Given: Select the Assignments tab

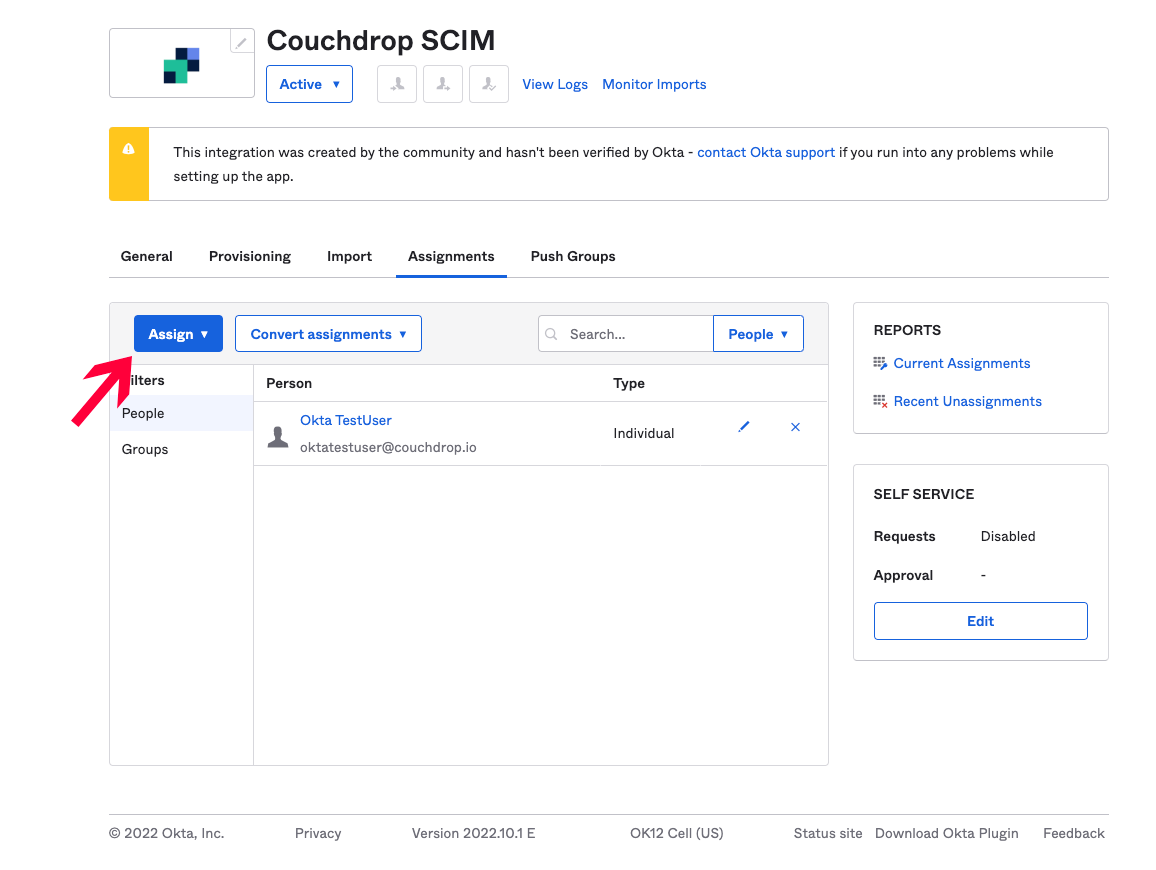Looking at the screenshot, I should tap(451, 257).
